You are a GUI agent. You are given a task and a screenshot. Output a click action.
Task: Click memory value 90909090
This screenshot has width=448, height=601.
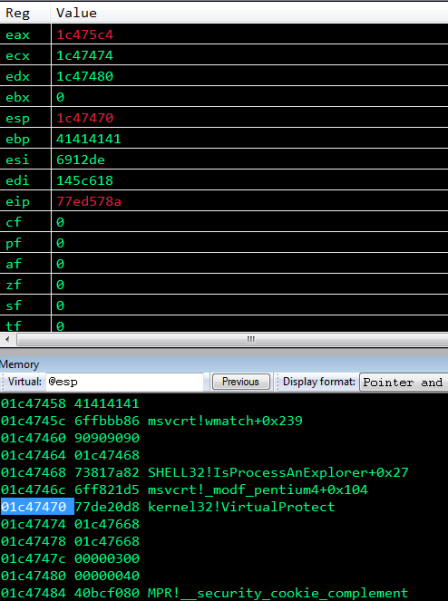coord(107,438)
